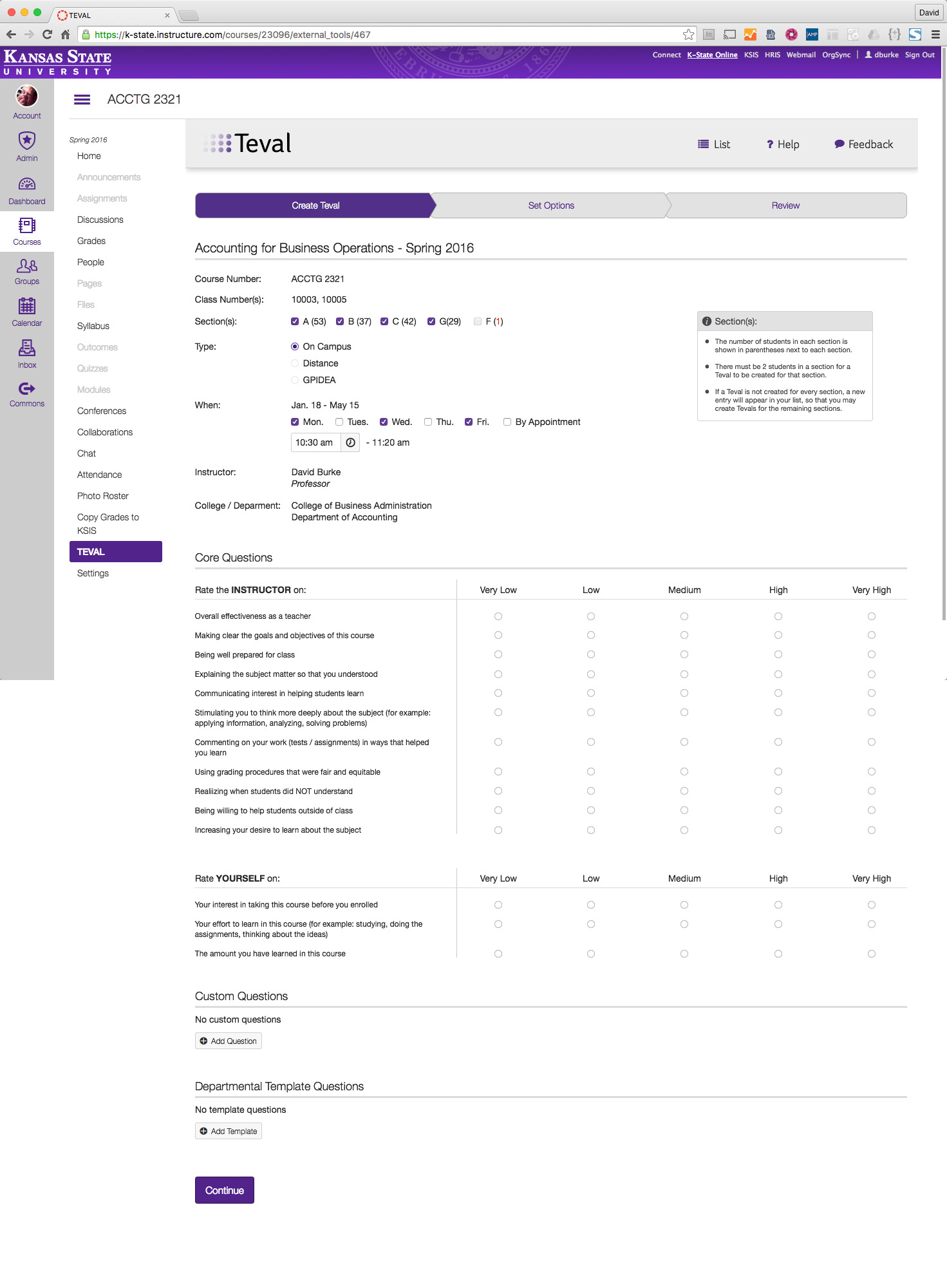
Task: Open the Courses book icon
Action: (x=27, y=225)
